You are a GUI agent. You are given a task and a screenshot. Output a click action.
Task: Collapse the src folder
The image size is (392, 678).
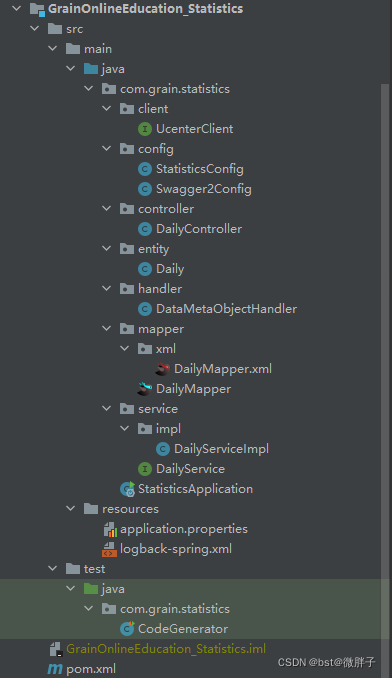35,29
